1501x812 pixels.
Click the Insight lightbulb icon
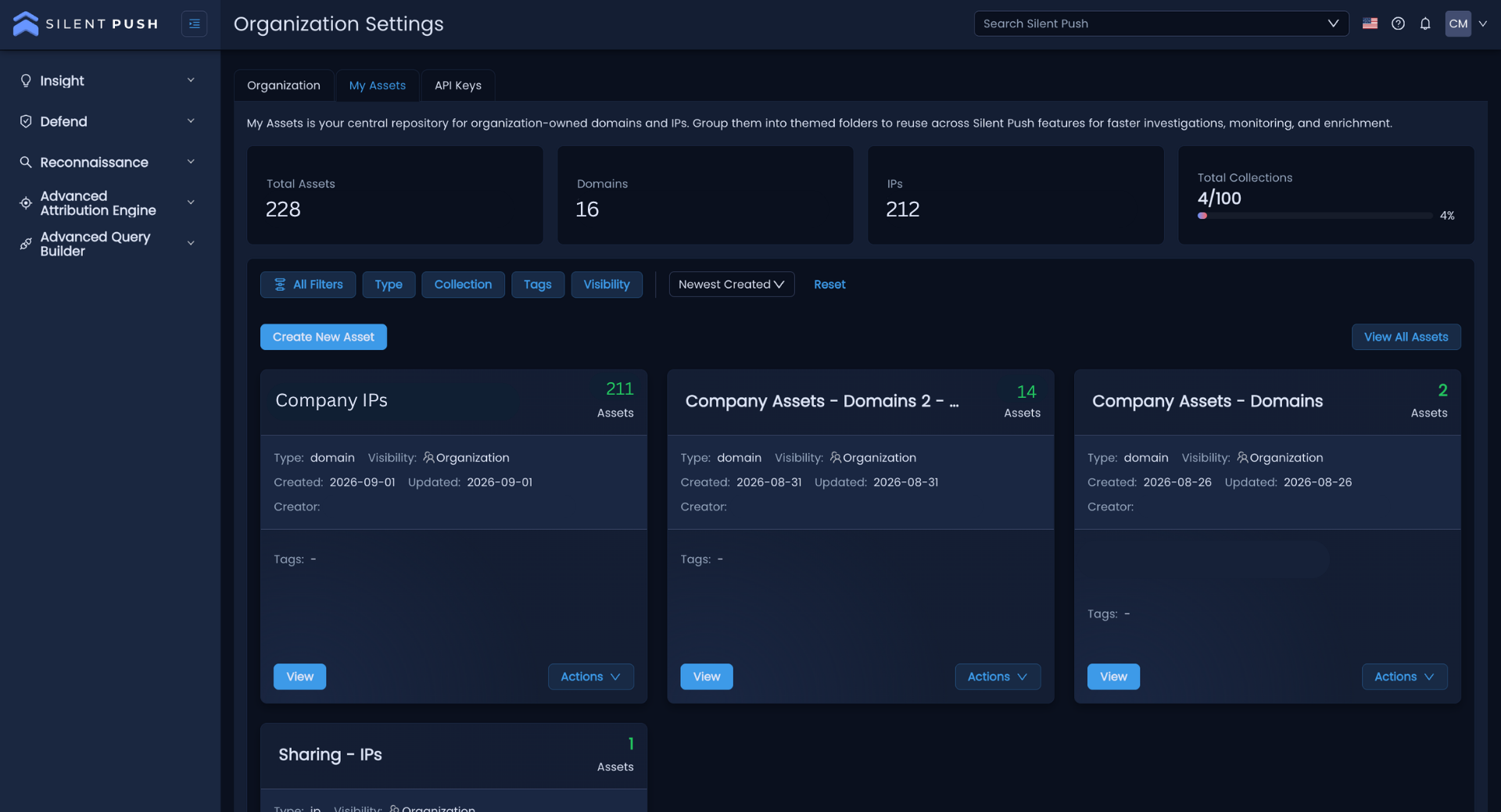pos(26,80)
